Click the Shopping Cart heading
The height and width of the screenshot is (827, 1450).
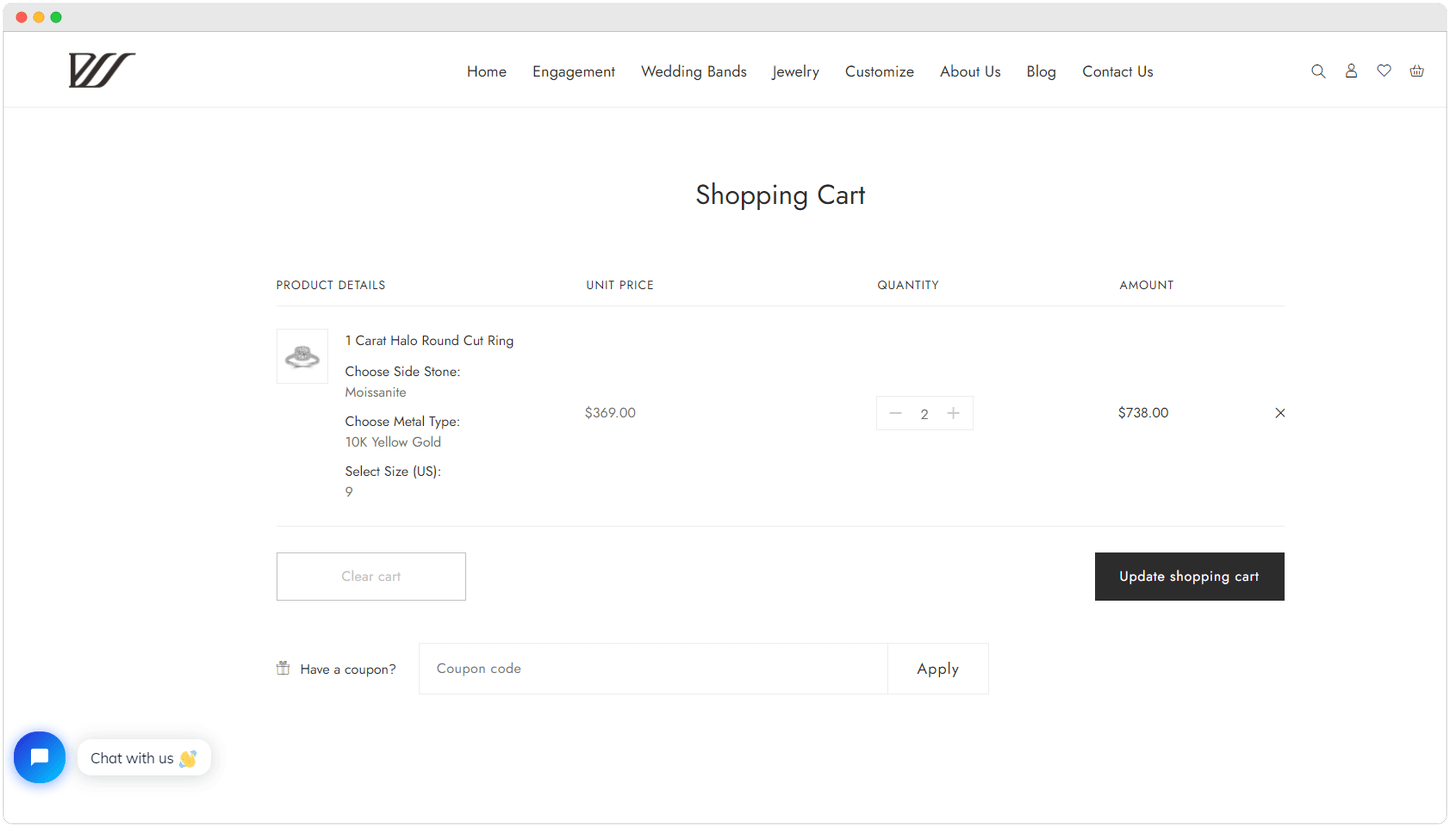[x=780, y=194]
